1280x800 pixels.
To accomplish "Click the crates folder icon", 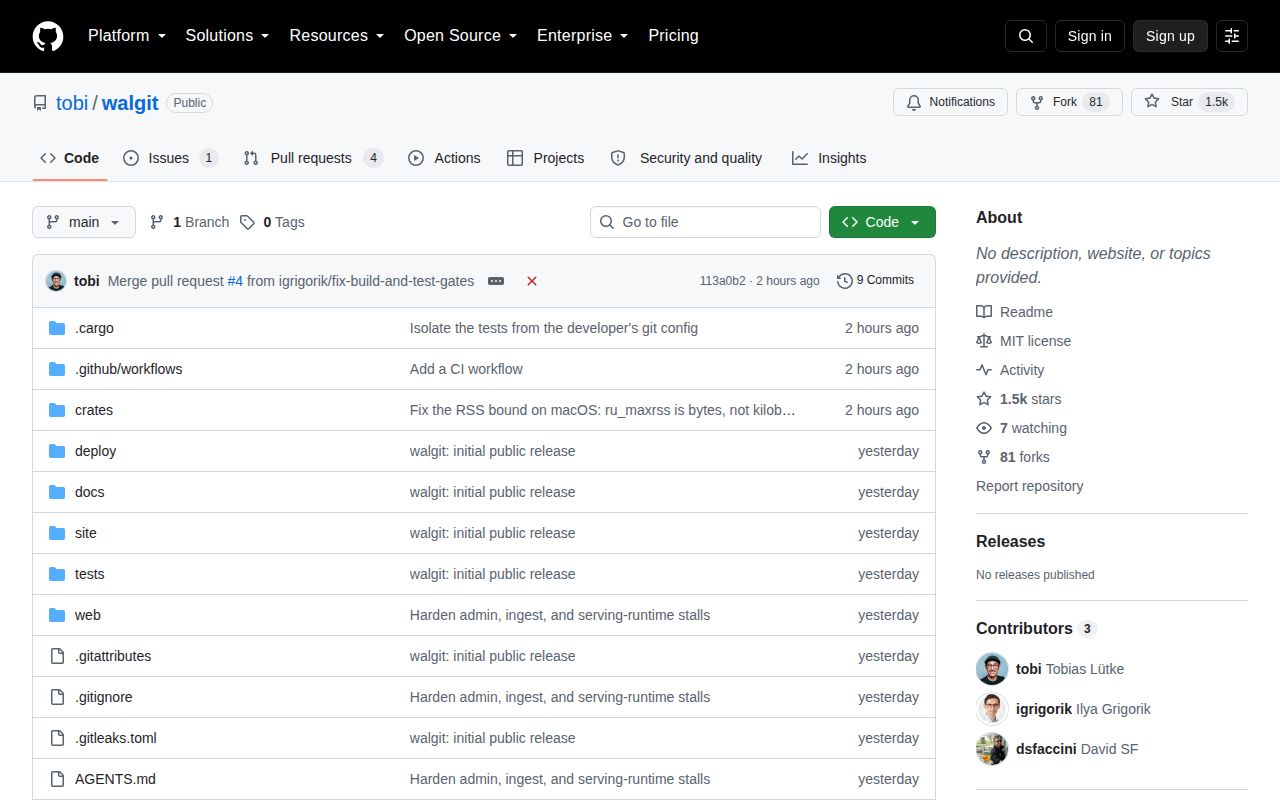I will point(57,410).
